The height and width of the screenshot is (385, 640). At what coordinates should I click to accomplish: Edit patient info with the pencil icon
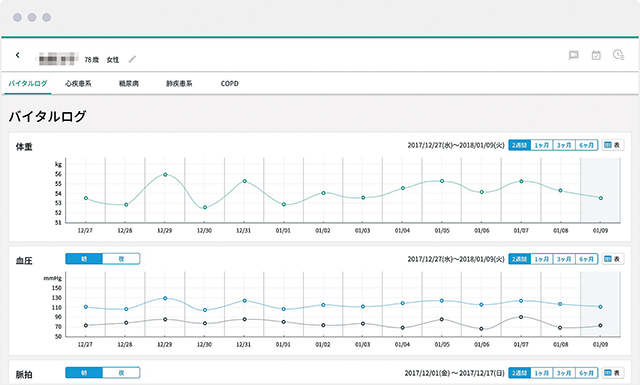tap(132, 59)
